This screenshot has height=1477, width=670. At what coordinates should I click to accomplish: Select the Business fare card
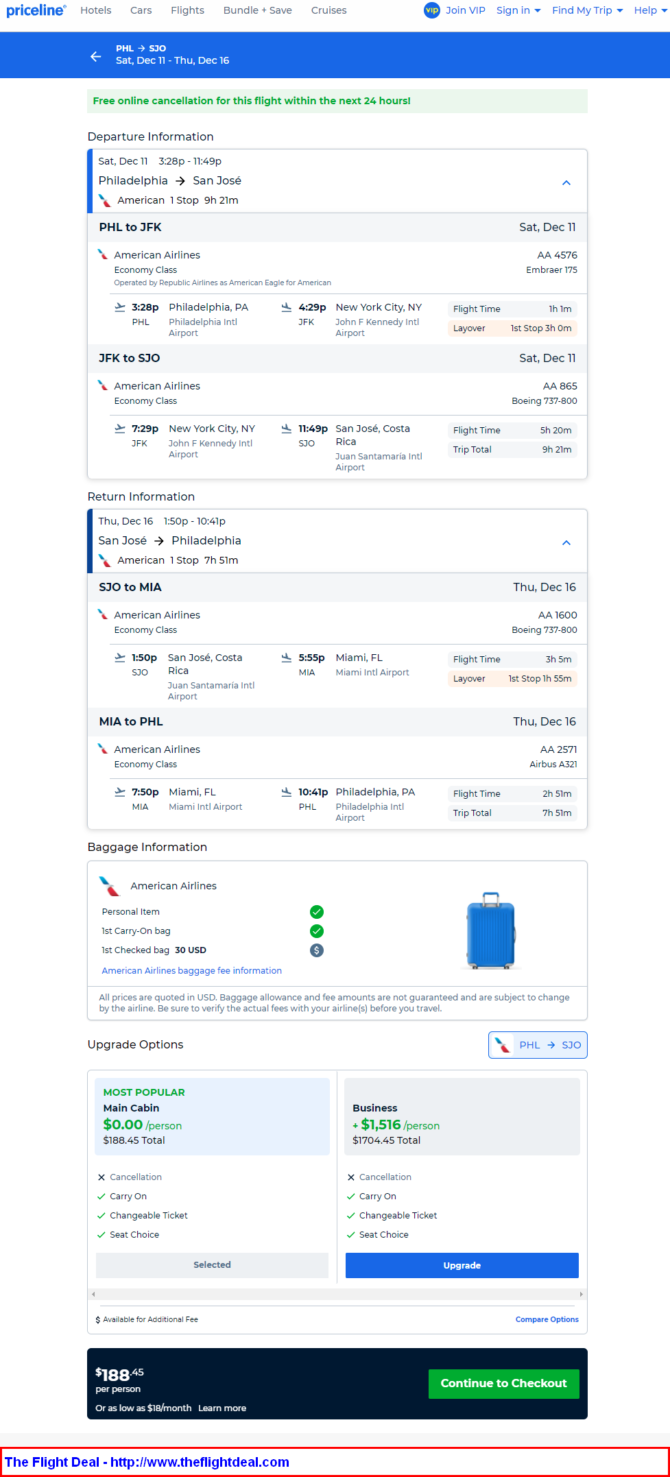coord(462,1116)
